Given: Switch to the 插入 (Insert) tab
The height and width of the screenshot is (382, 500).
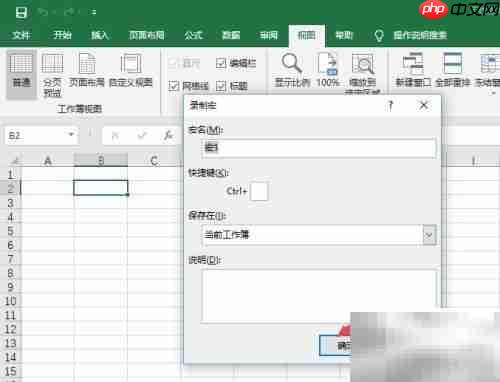Looking at the screenshot, I should (100, 35).
